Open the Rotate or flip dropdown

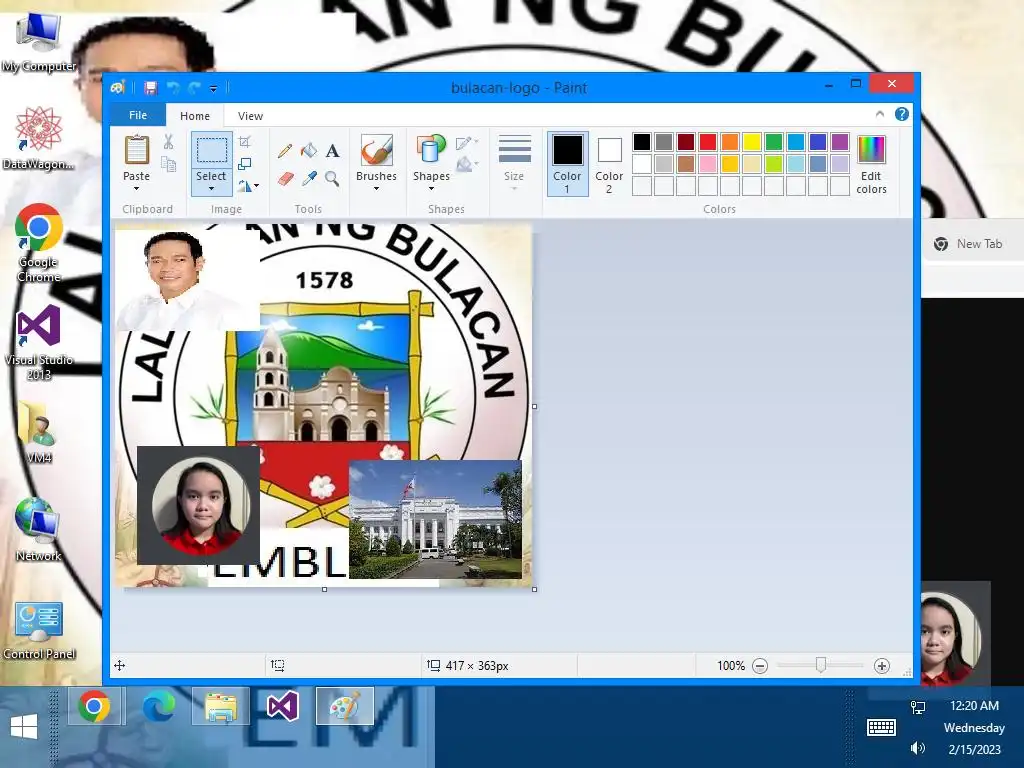tap(248, 186)
